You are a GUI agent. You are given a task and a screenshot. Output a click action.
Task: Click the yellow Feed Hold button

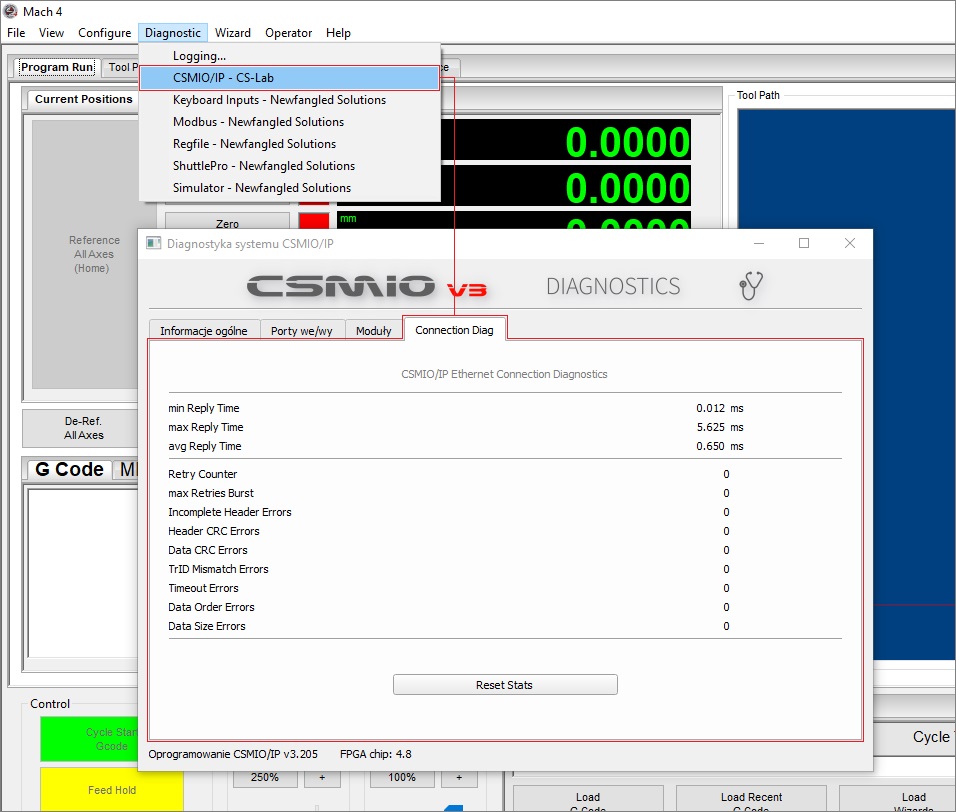[112, 789]
